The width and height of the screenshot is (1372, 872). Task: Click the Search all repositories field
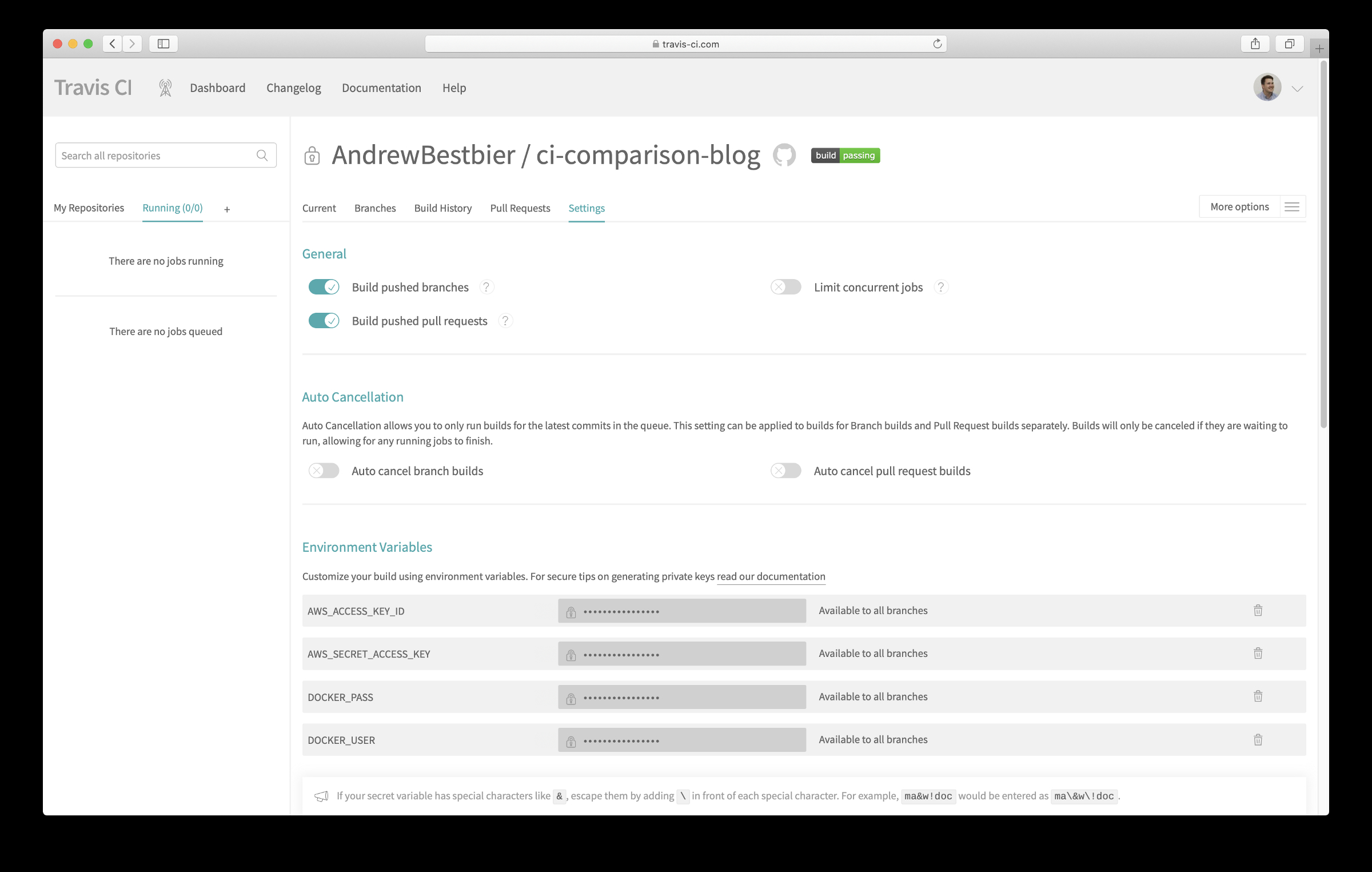[154, 156]
